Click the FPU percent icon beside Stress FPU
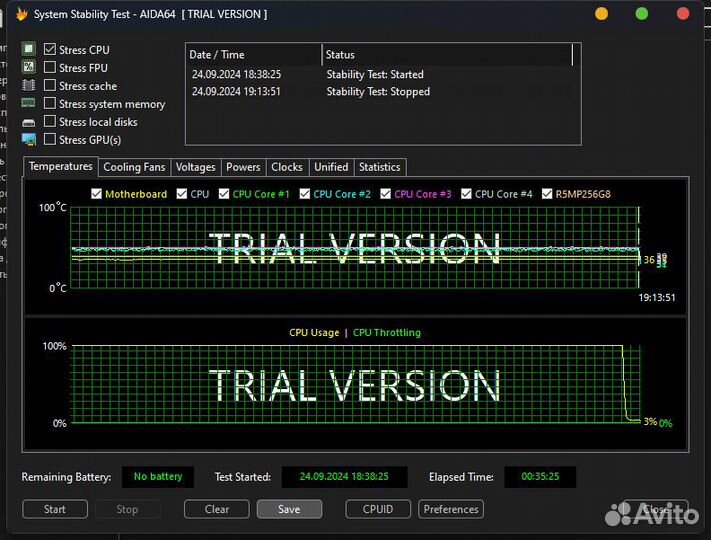Viewport: 711px width, 540px height. [x=29, y=67]
